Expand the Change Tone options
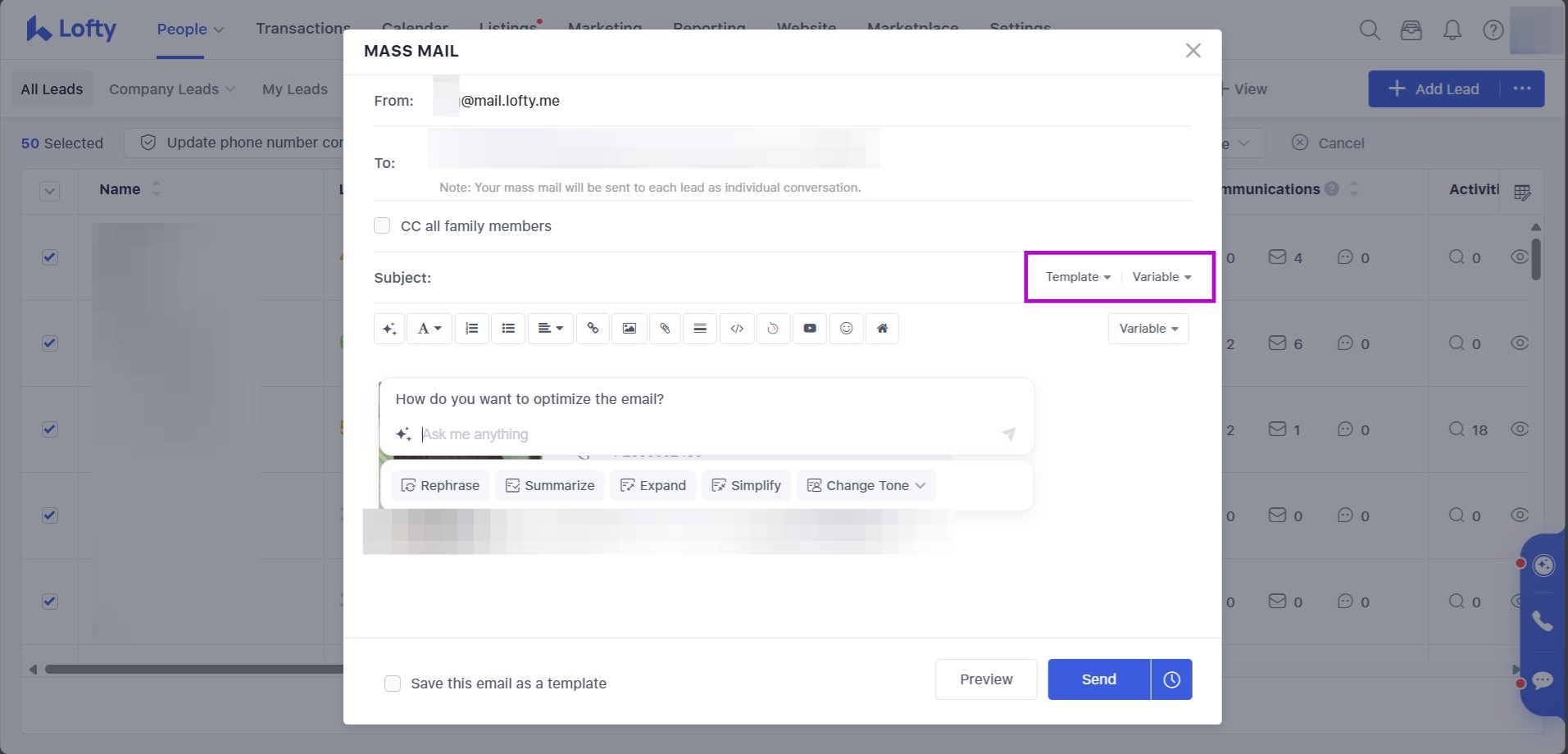The height and width of the screenshot is (754, 1568). coord(866,485)
